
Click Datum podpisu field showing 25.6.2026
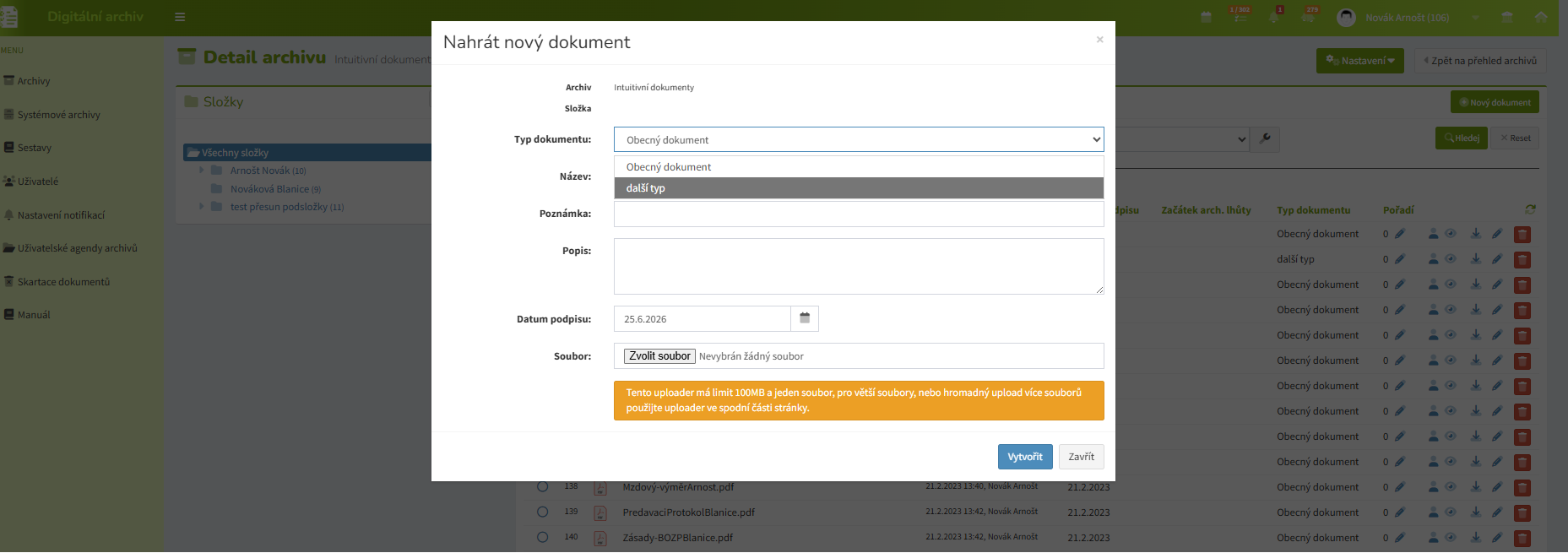pos(703,318)
